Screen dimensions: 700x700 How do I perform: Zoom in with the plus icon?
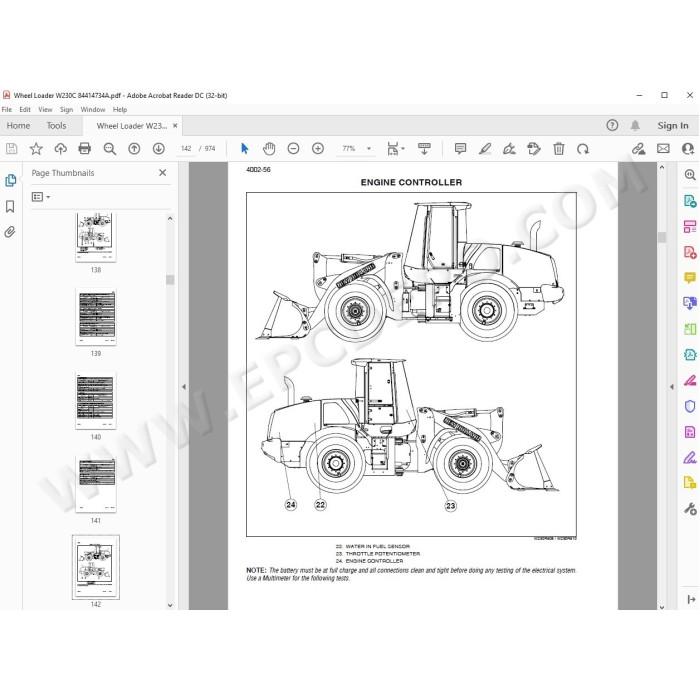point(318,149)
